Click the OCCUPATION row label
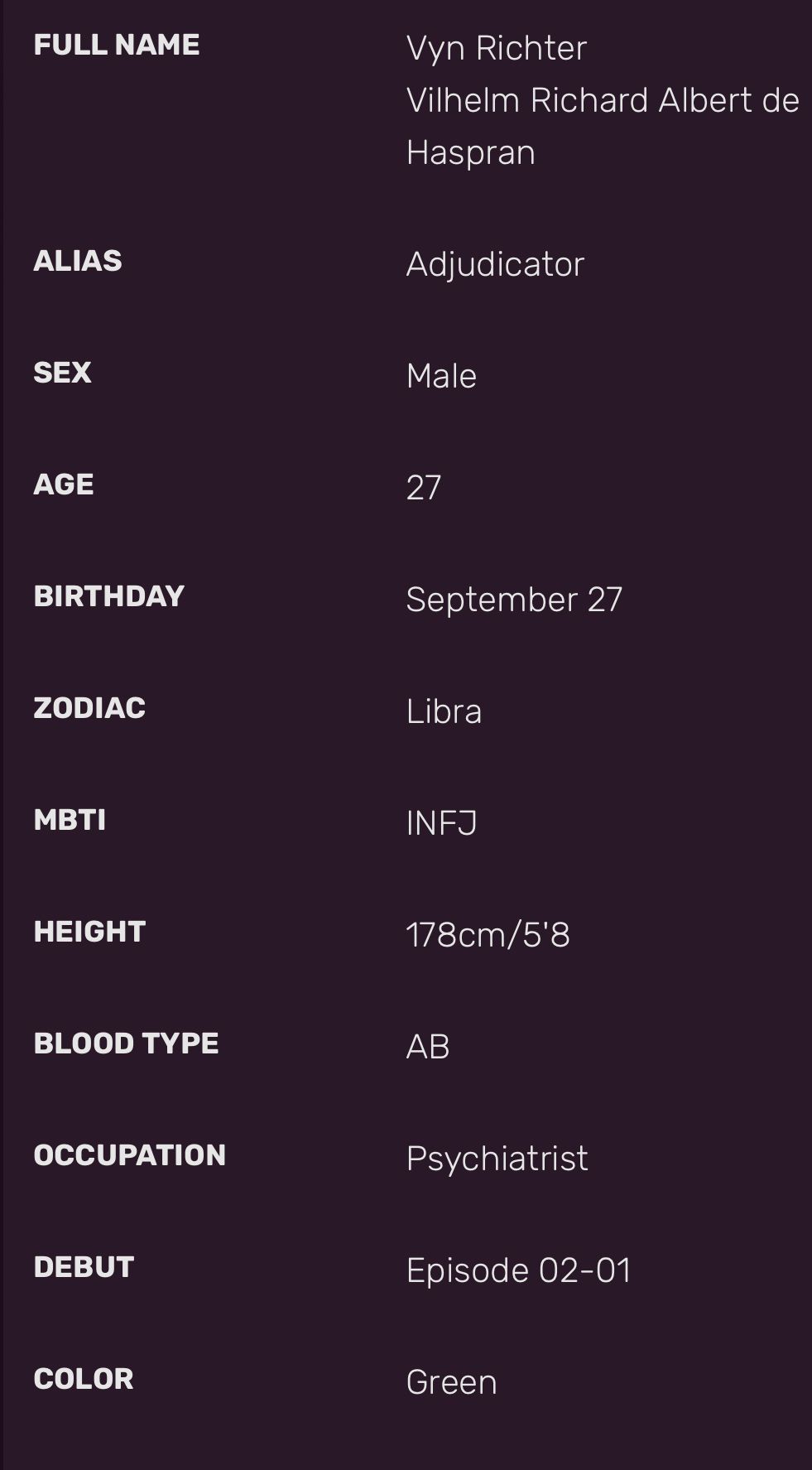Screen dimensions: 812x1470 tap(130, 1155)
